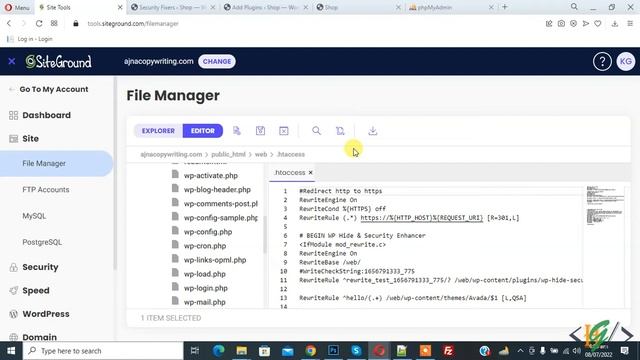Expand the Security section

(40, 267)
